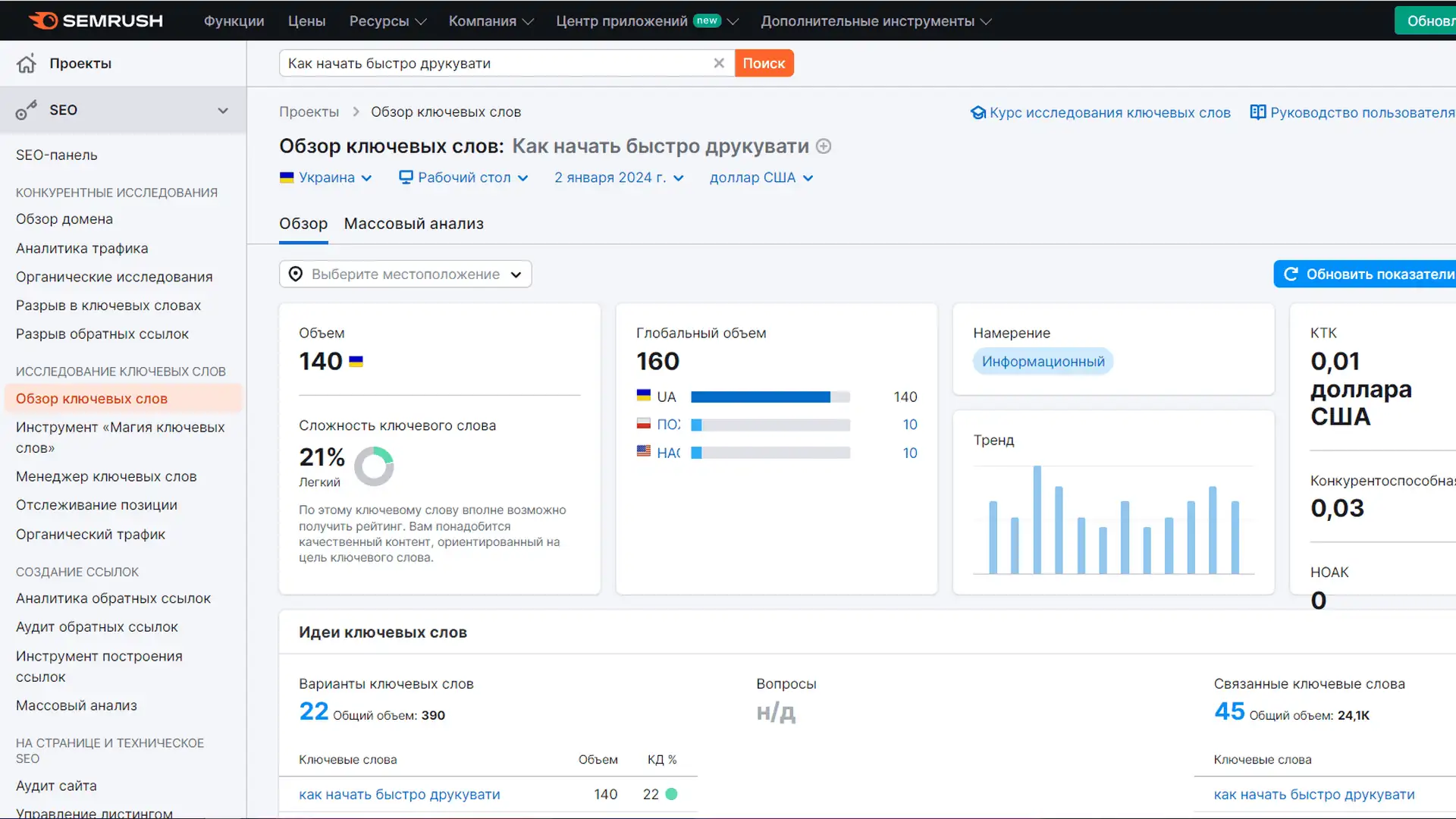Click plus icon next to keyword title
The image size is (1456, 819).
[824, 146]
